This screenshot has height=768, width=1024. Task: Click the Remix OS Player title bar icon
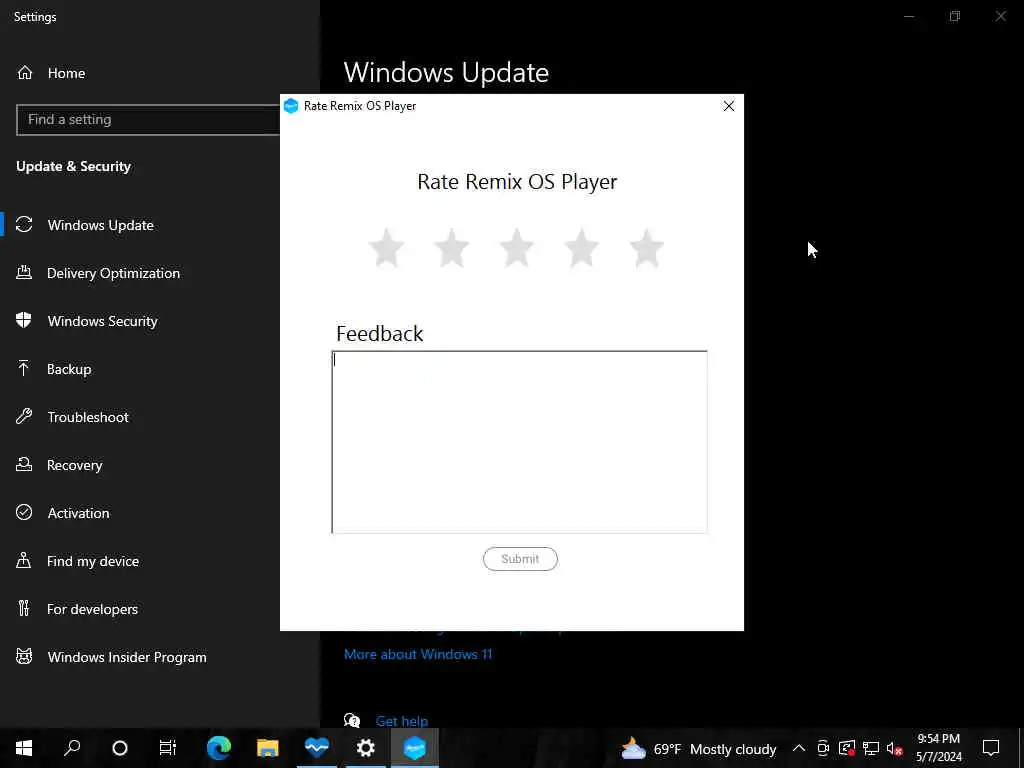pyautogui.click(x=291, y=106)
